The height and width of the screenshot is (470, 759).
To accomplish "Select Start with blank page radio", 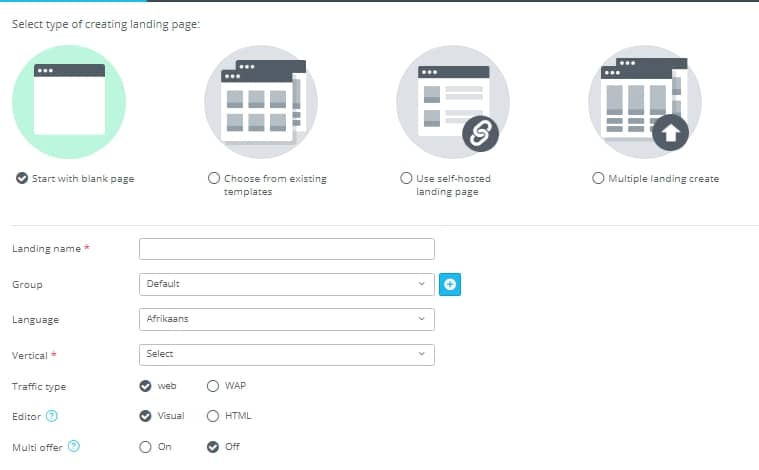I will 22,178.
